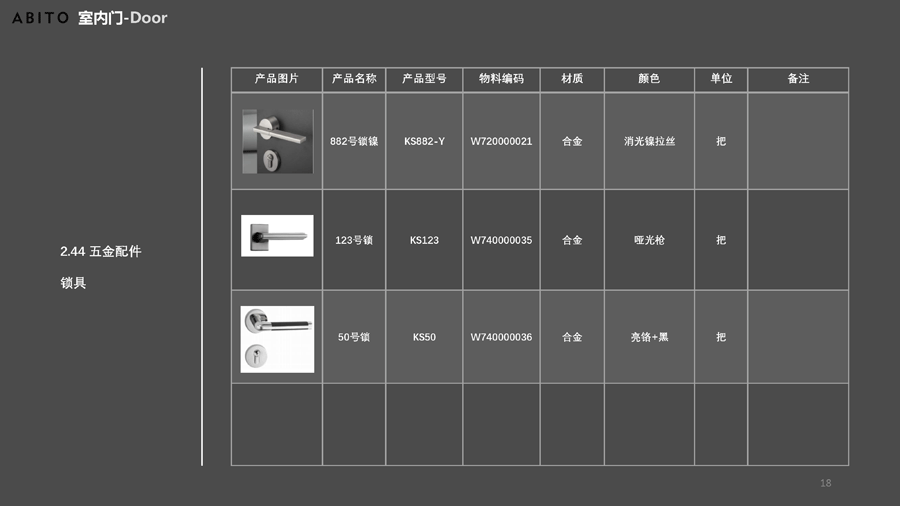Click the page number 18

(825, 483)
